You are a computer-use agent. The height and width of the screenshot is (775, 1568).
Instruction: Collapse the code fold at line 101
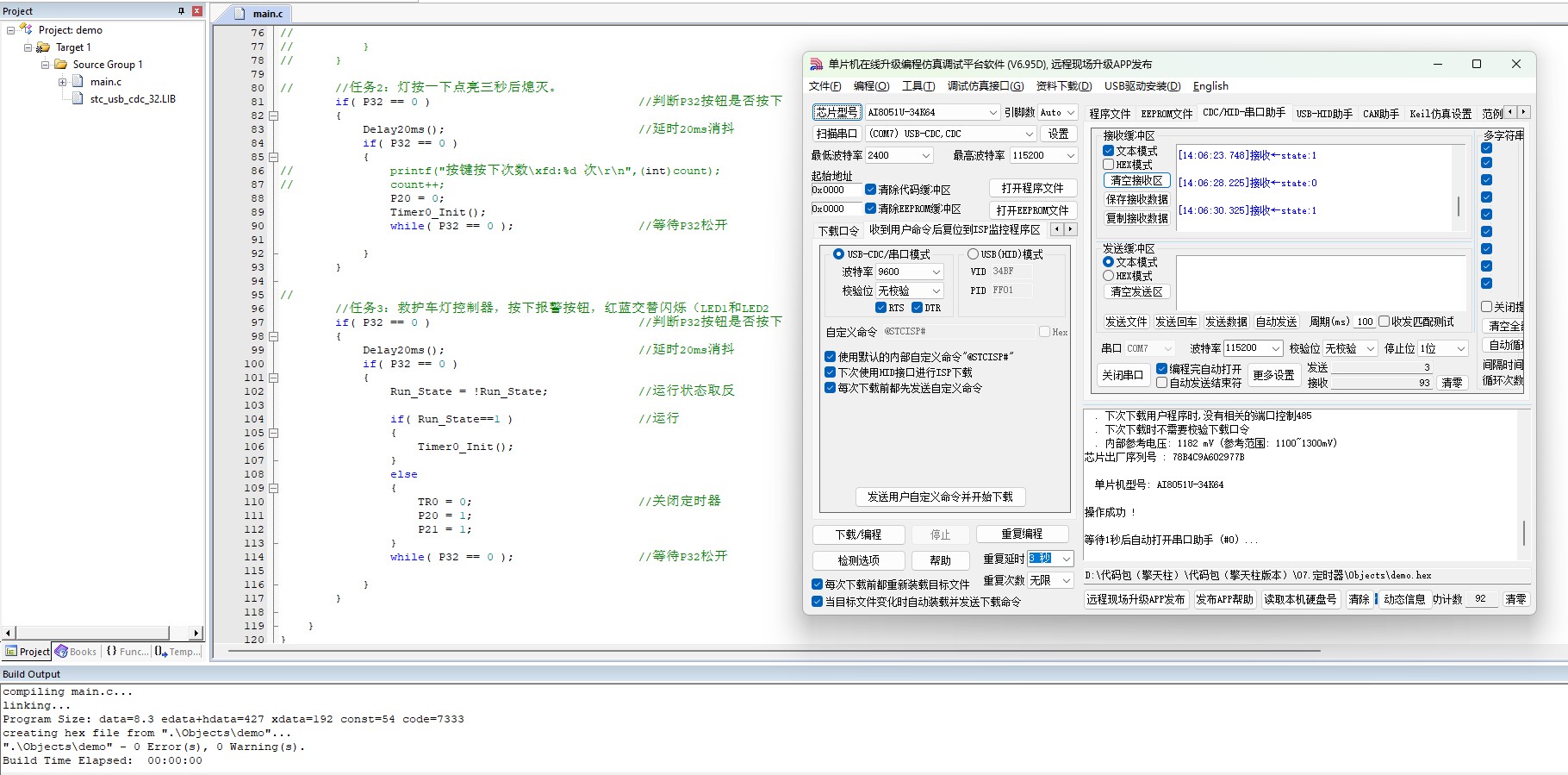tap(273, 378)
